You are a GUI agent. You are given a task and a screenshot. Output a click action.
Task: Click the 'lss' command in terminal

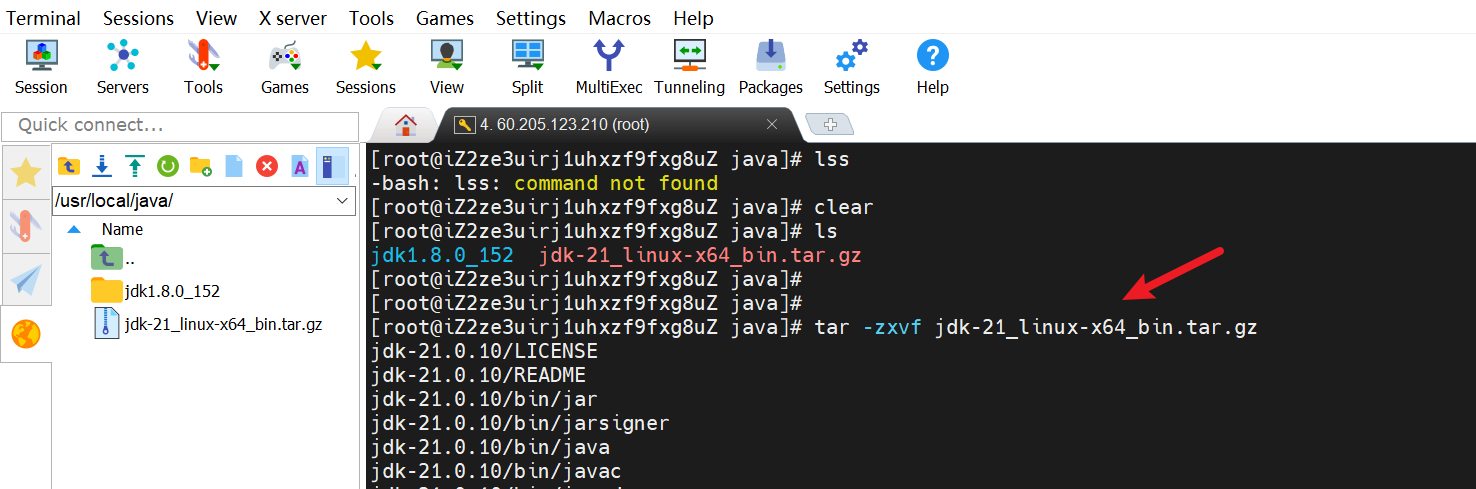point(832,159)
